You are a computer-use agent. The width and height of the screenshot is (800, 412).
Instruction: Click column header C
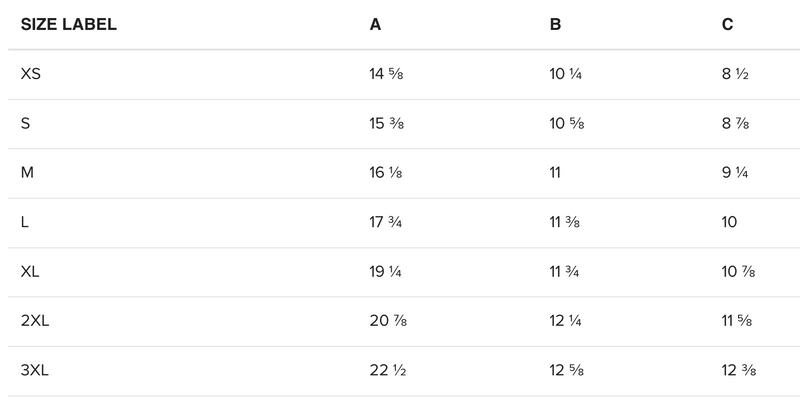click(727, 25)
